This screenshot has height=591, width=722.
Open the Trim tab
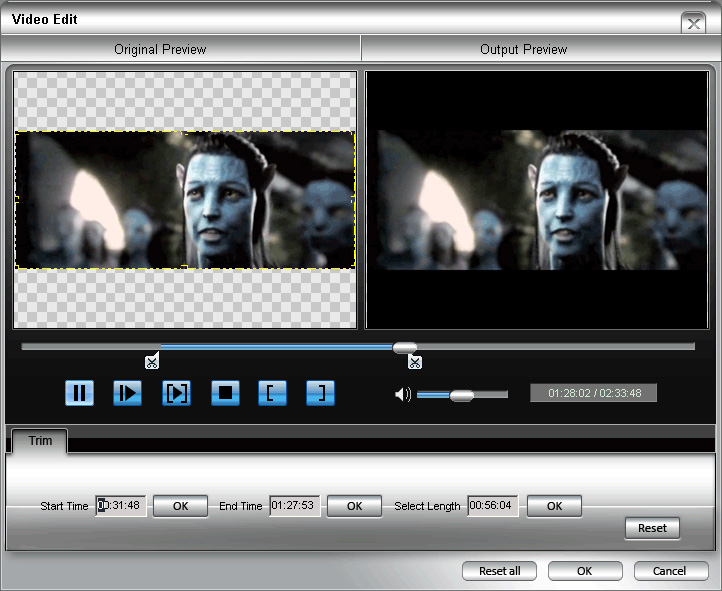(40, 441)
